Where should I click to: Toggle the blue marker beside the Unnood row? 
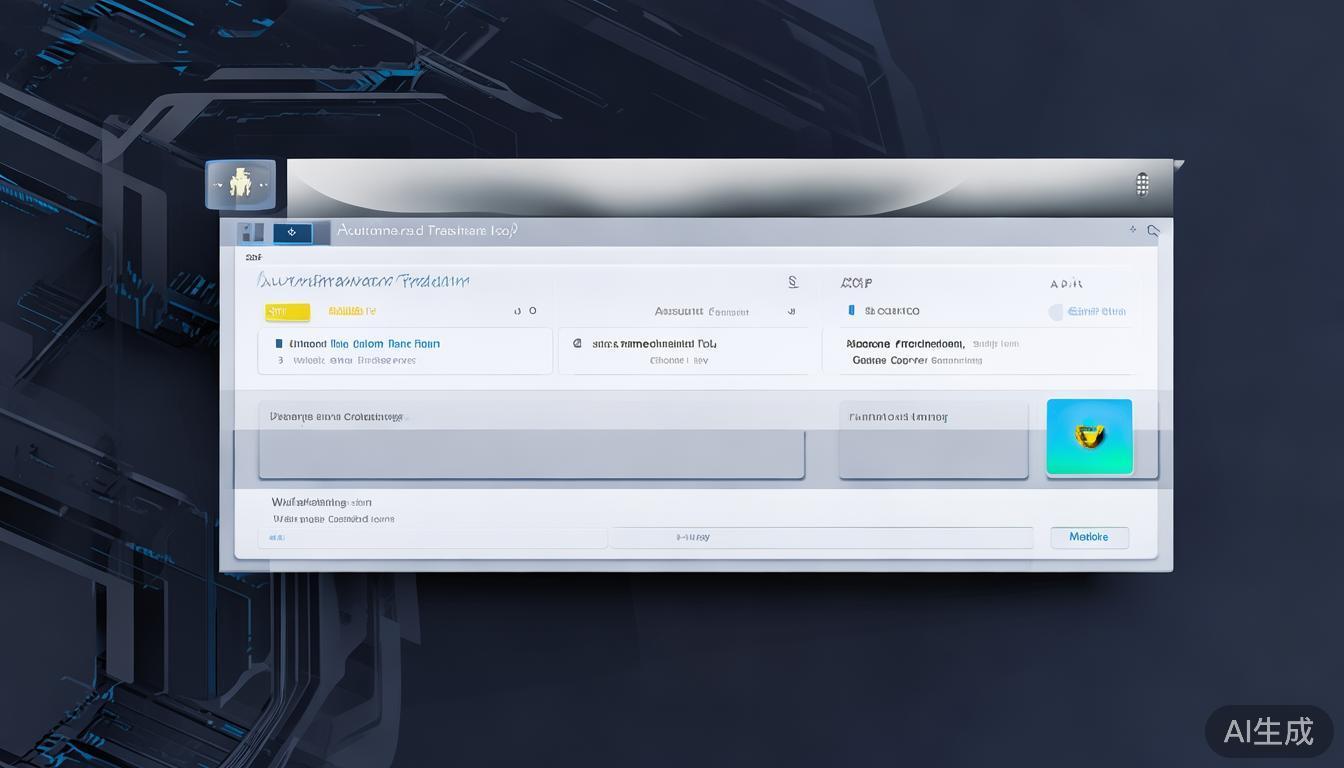[x=278, y=343]
